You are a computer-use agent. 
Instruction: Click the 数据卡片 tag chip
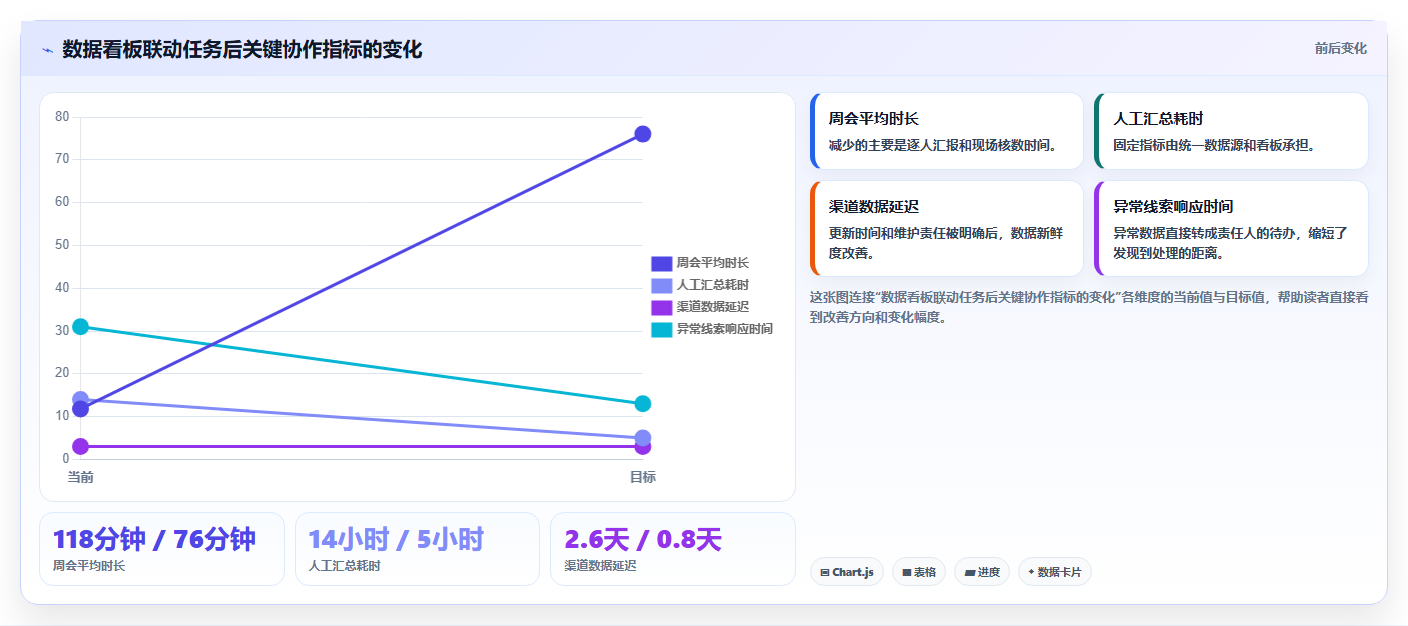point(1054,572)
